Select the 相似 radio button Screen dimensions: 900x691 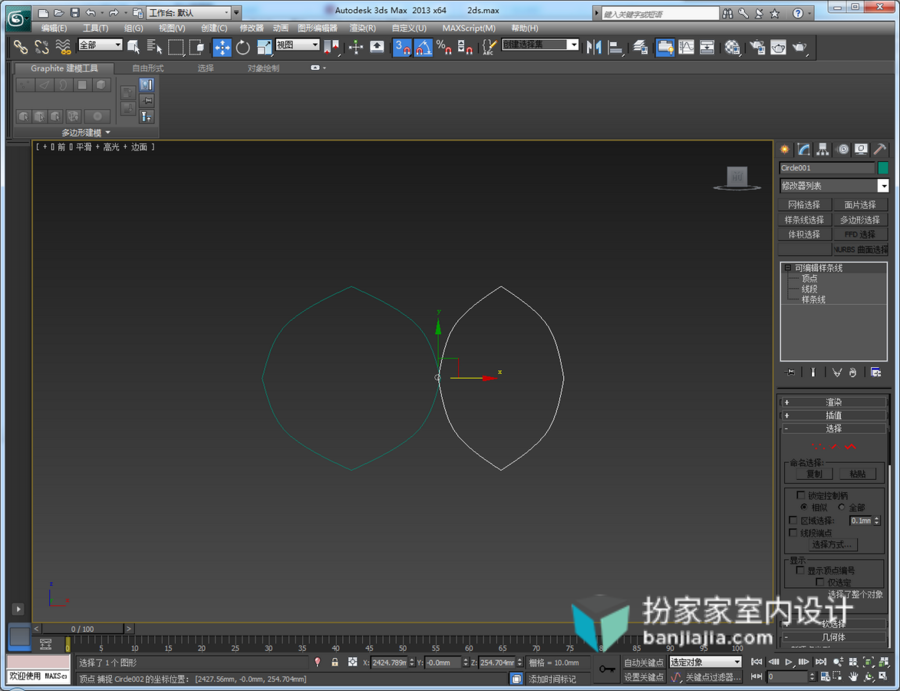(804, 507)
